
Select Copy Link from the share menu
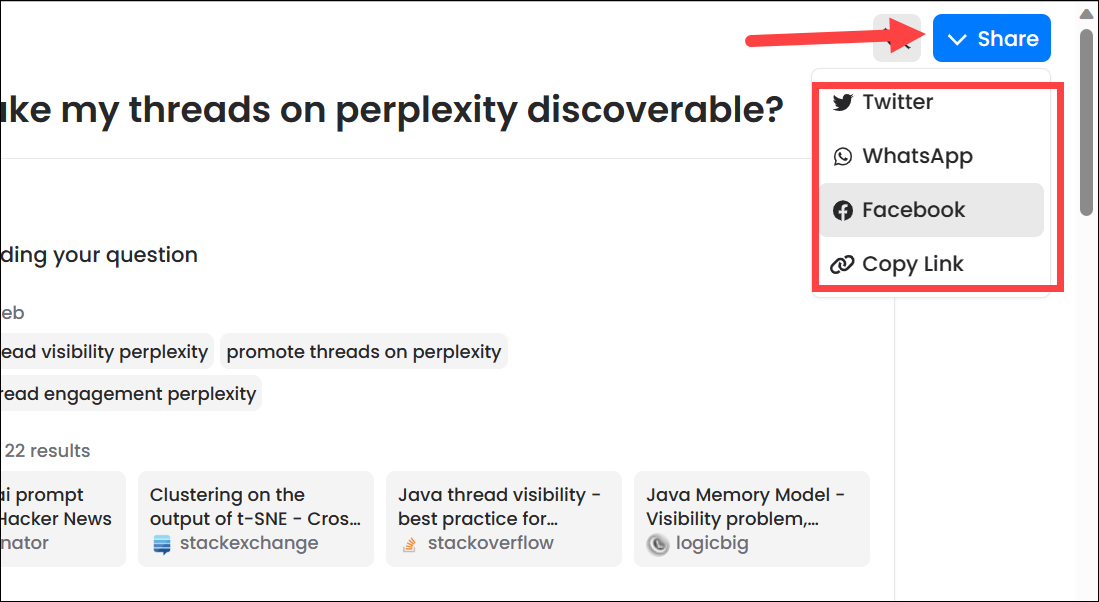pos(913,263)
